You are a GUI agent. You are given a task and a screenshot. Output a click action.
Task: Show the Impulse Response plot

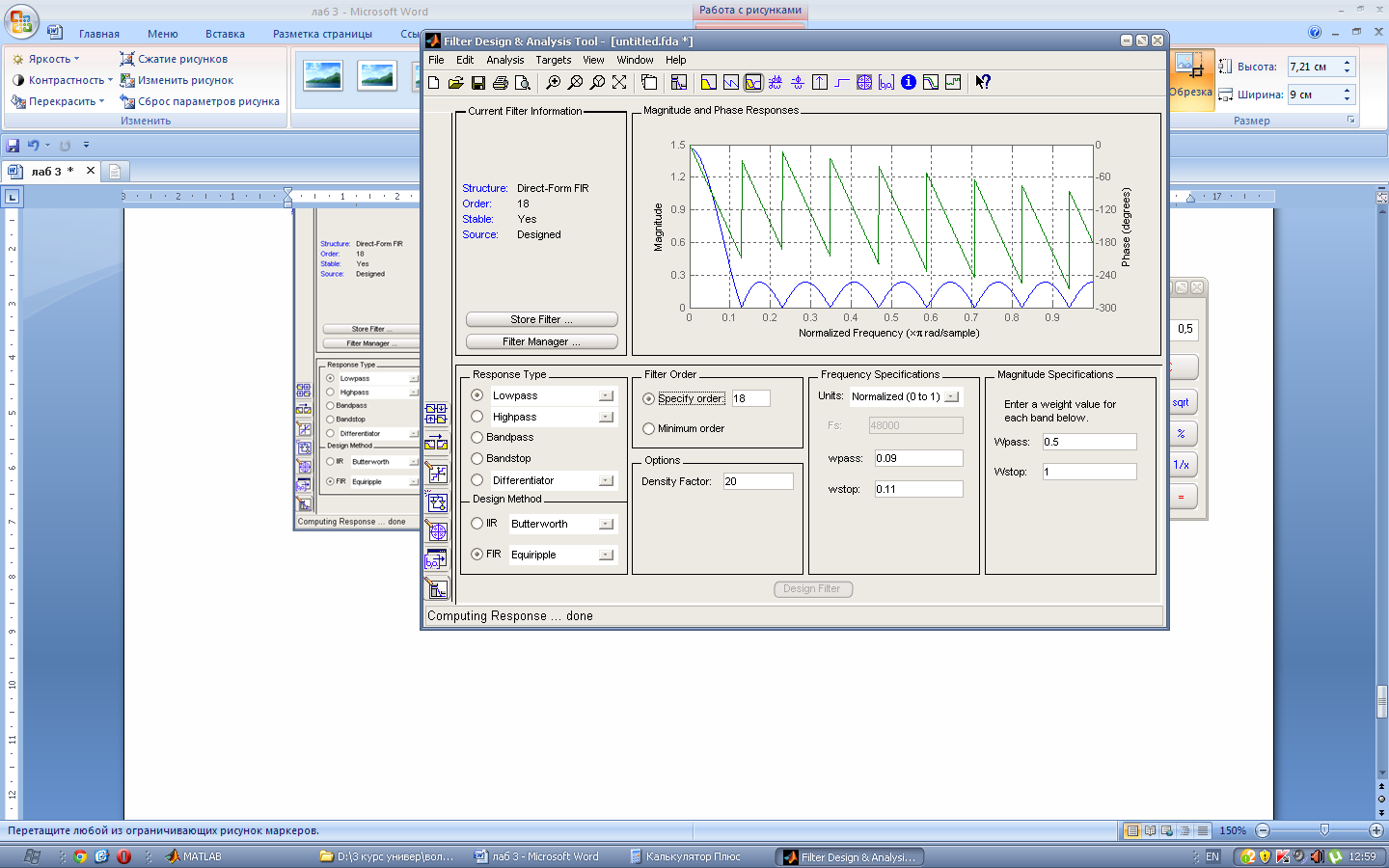tap(820, 83)
